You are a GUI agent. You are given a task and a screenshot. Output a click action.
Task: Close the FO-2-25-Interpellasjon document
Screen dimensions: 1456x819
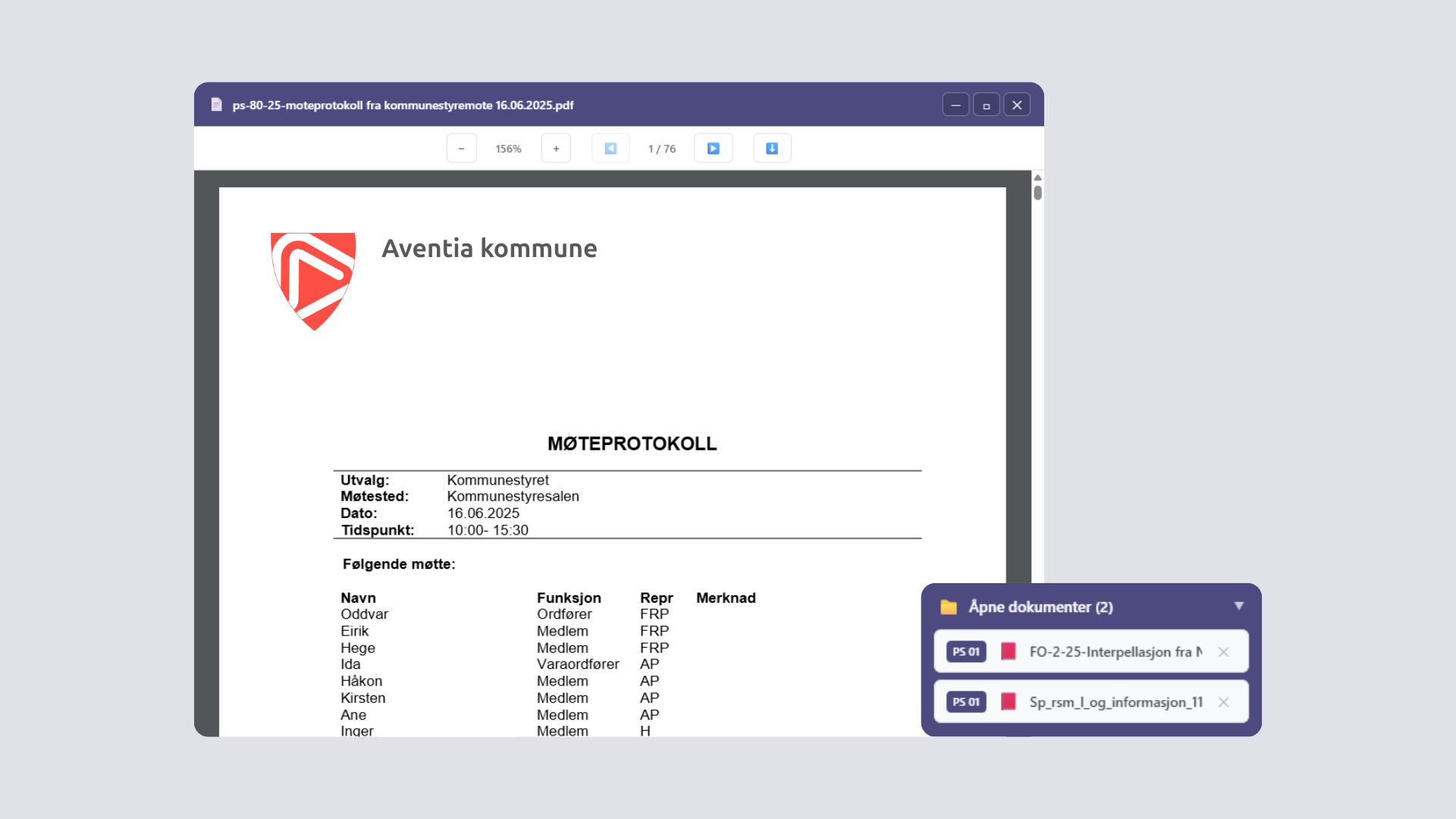(1223, 651)
